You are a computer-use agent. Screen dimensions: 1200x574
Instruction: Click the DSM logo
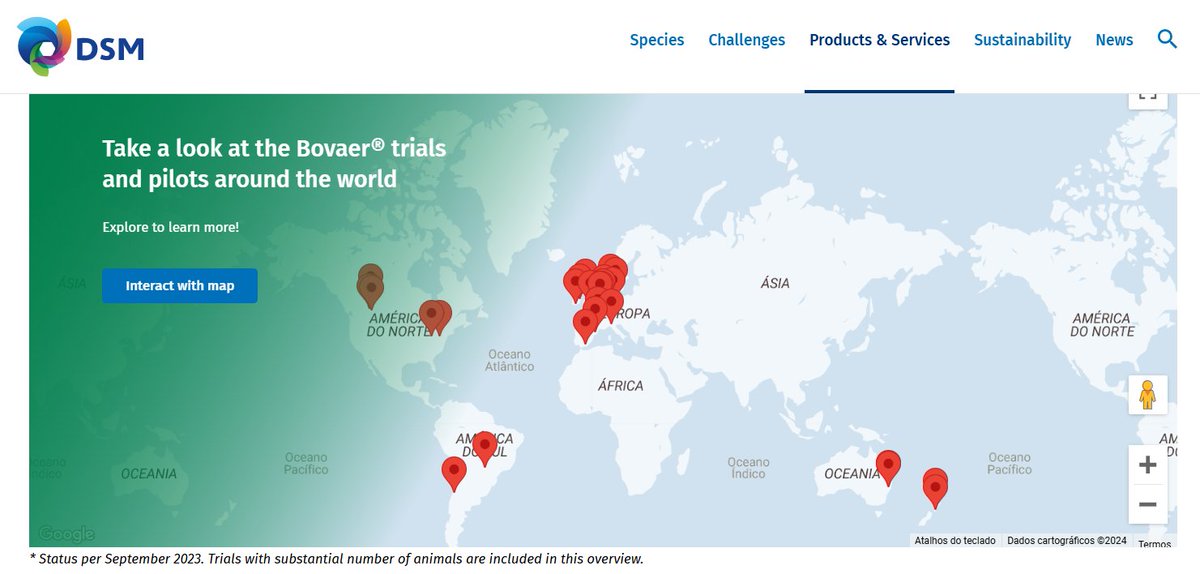[x=81, y=45]
